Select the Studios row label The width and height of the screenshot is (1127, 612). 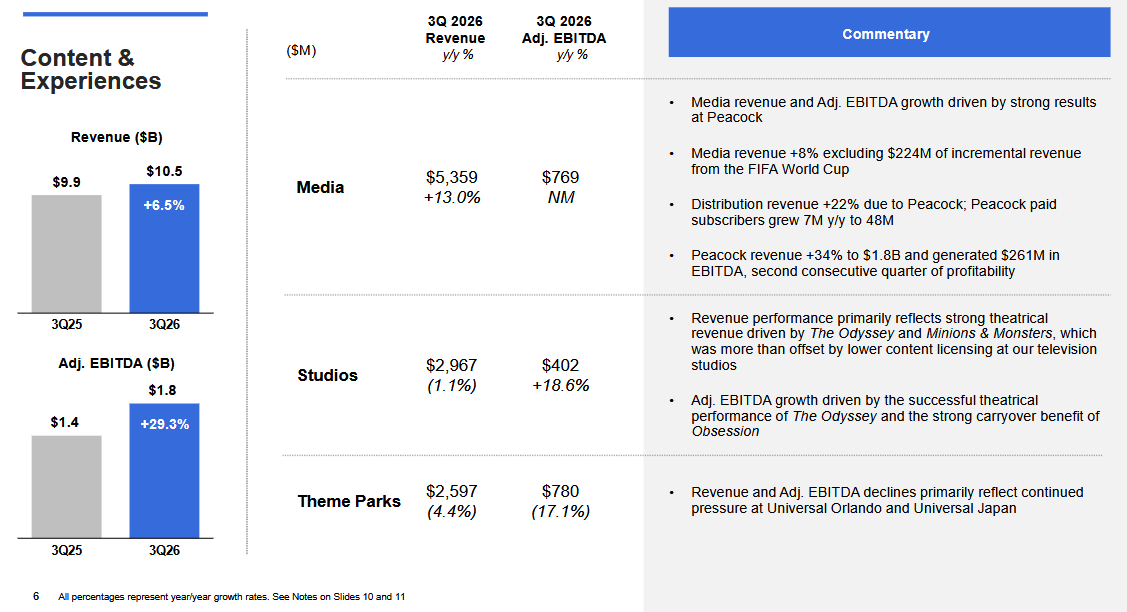coord(328,375)
